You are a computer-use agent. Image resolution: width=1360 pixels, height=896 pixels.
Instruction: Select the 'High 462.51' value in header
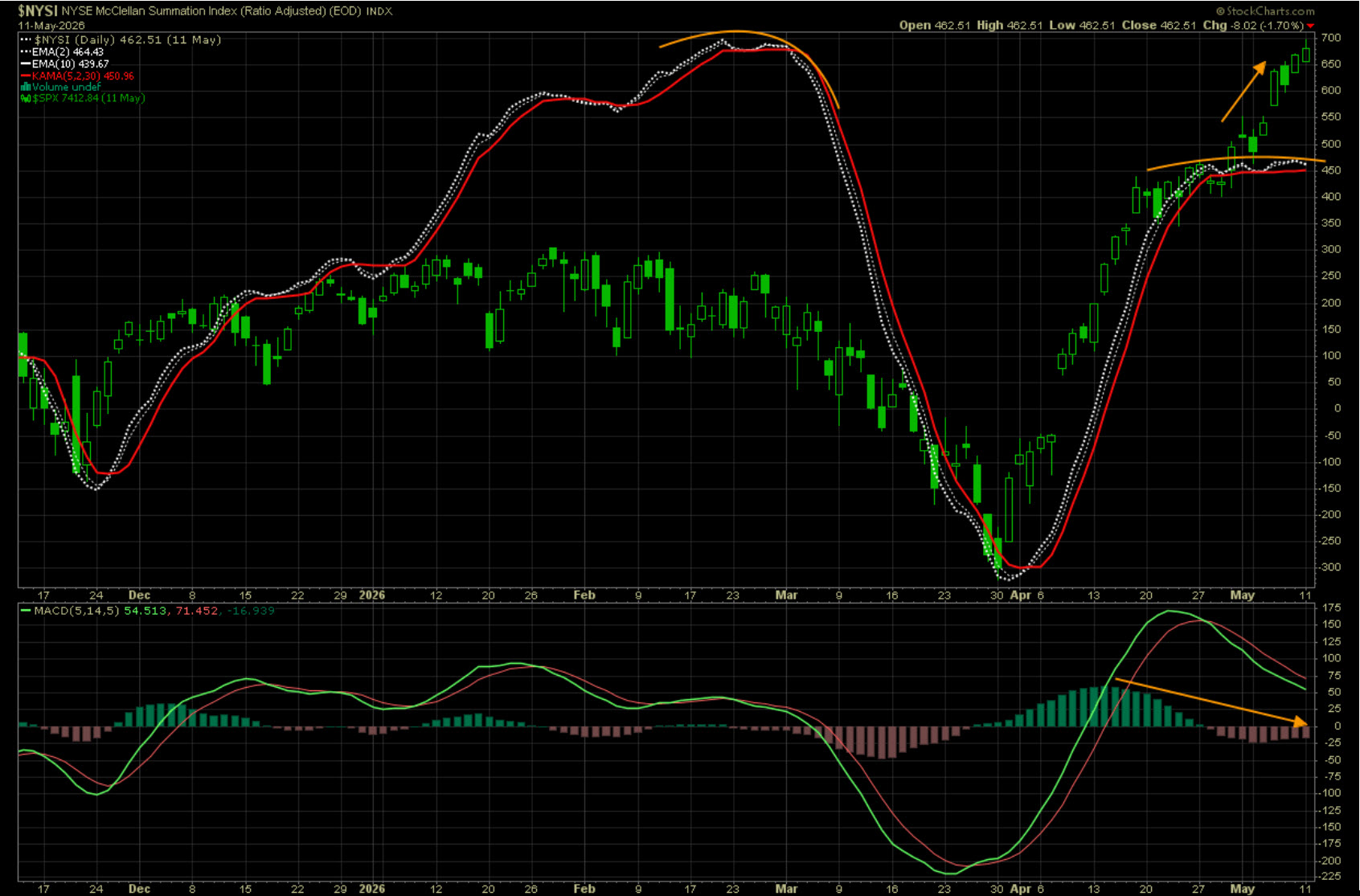1010,26
